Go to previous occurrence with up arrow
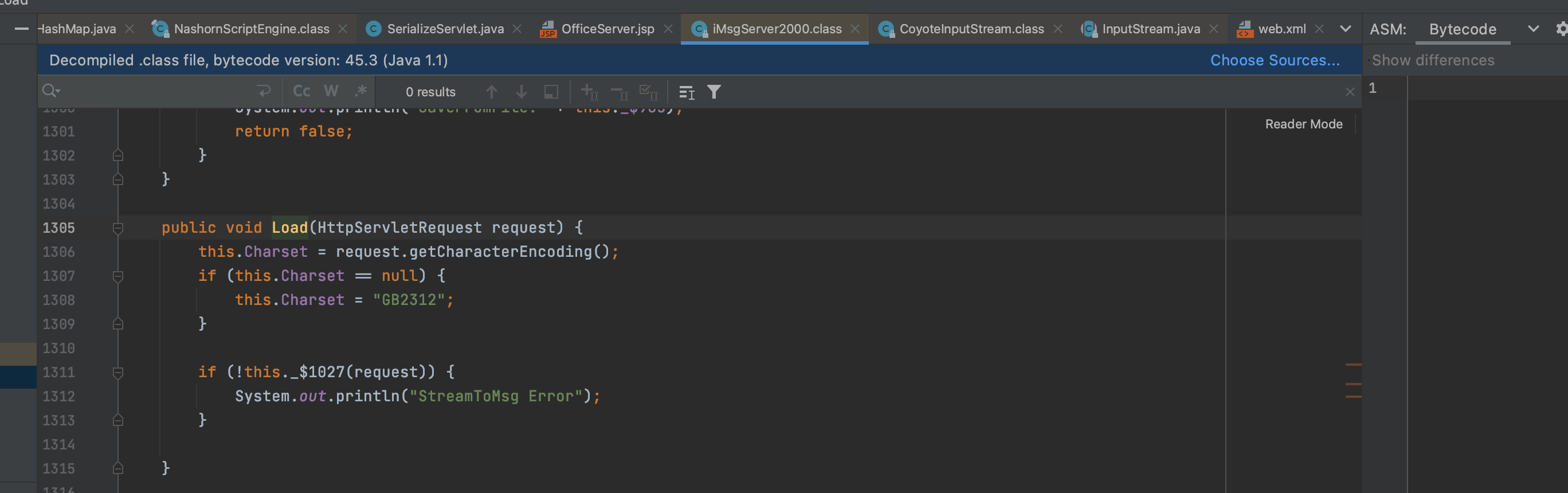 491,92
